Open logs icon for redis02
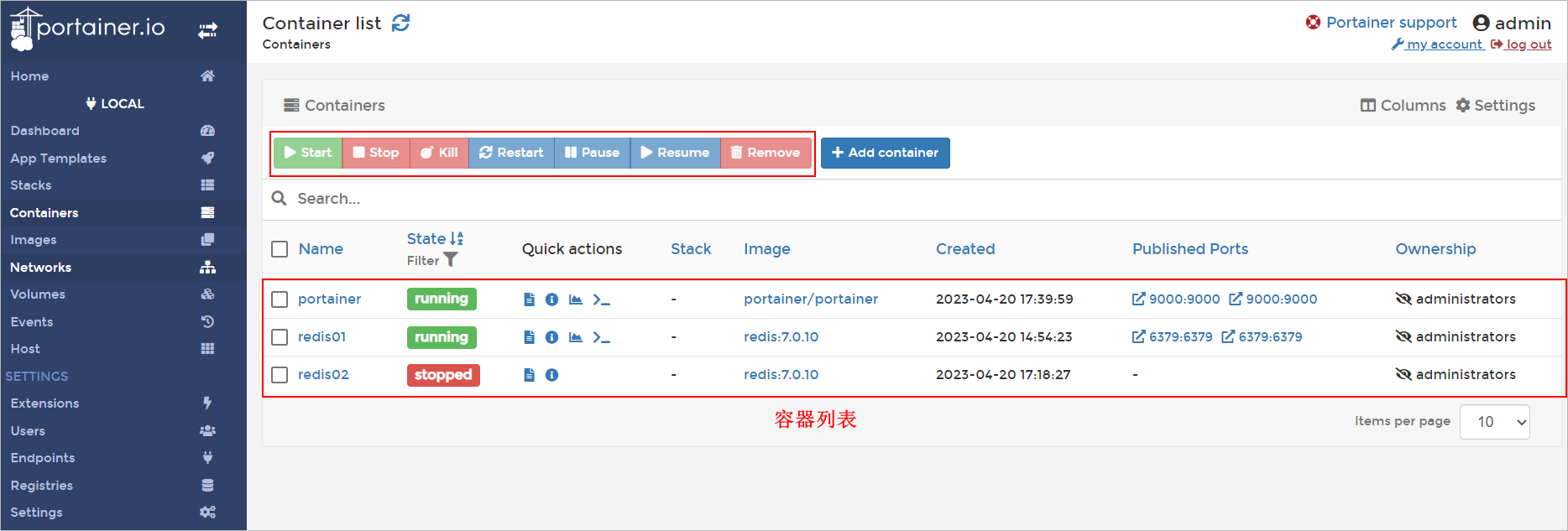 pyautogui.click(x=529, y=375)
